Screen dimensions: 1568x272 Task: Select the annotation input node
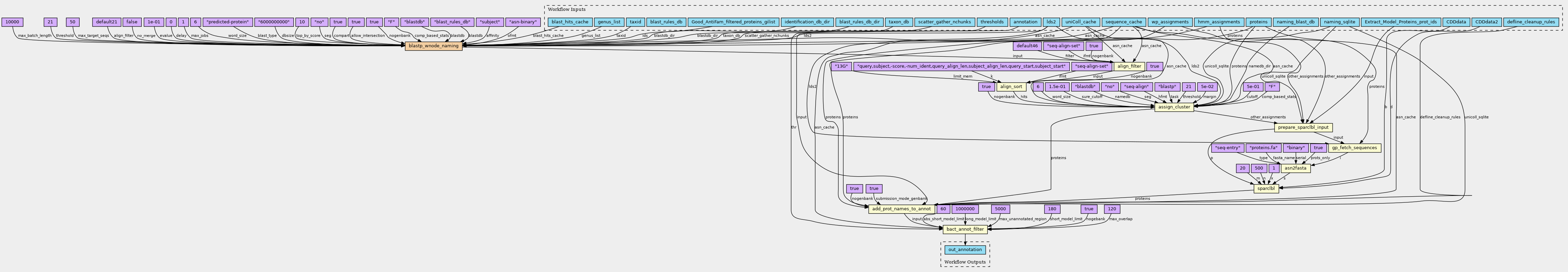coord(1025,22)
